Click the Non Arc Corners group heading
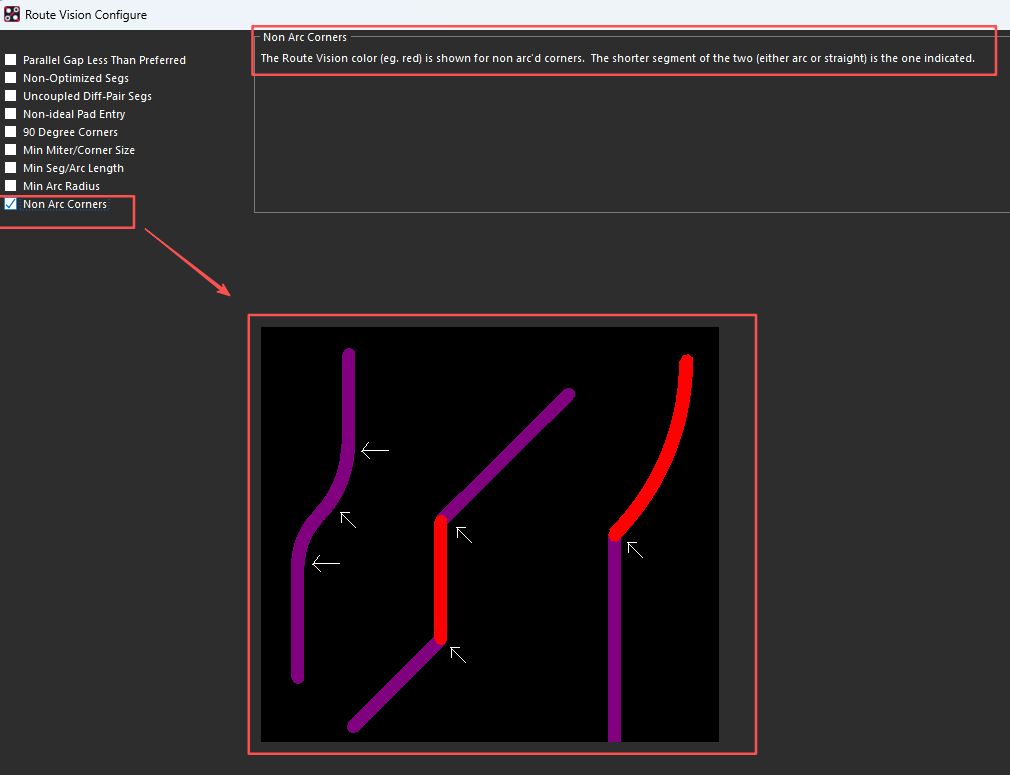Screen dimensions: 1010x775 304,37
